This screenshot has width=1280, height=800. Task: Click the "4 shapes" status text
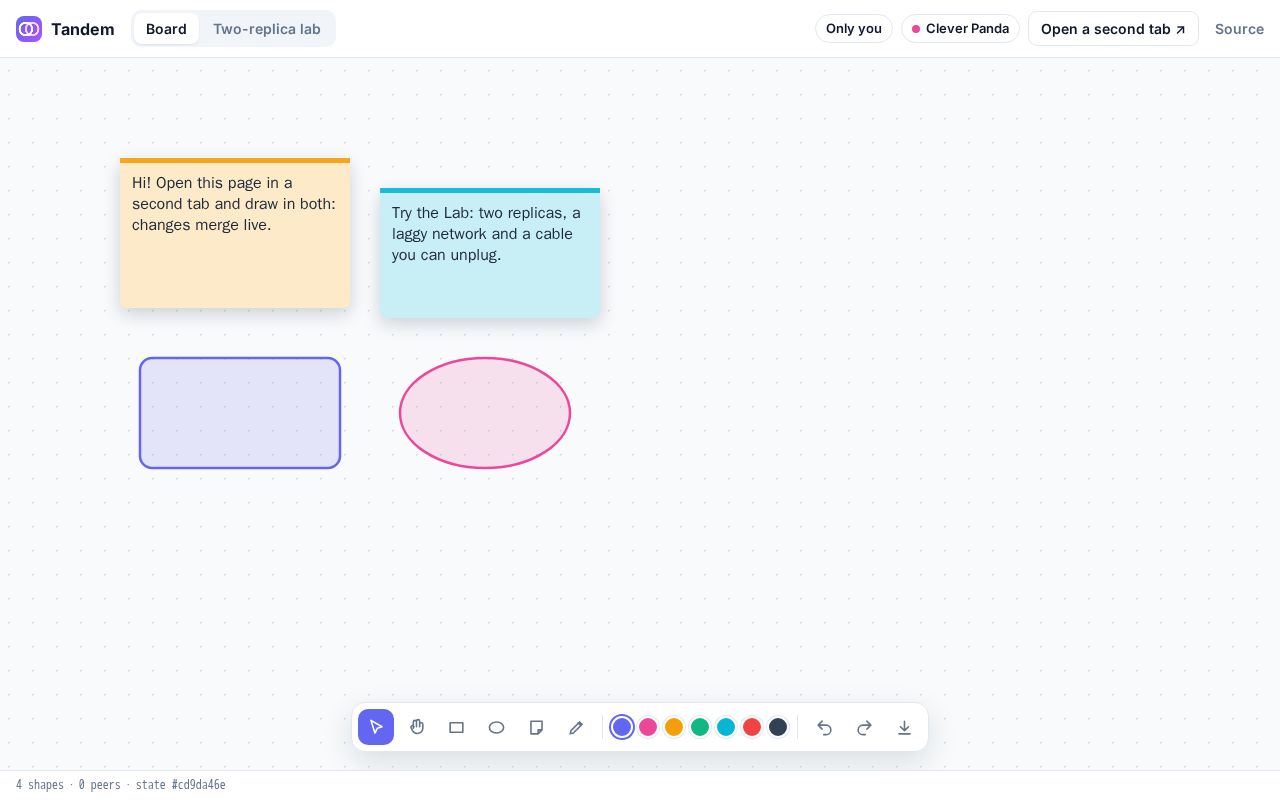point(40,785)
